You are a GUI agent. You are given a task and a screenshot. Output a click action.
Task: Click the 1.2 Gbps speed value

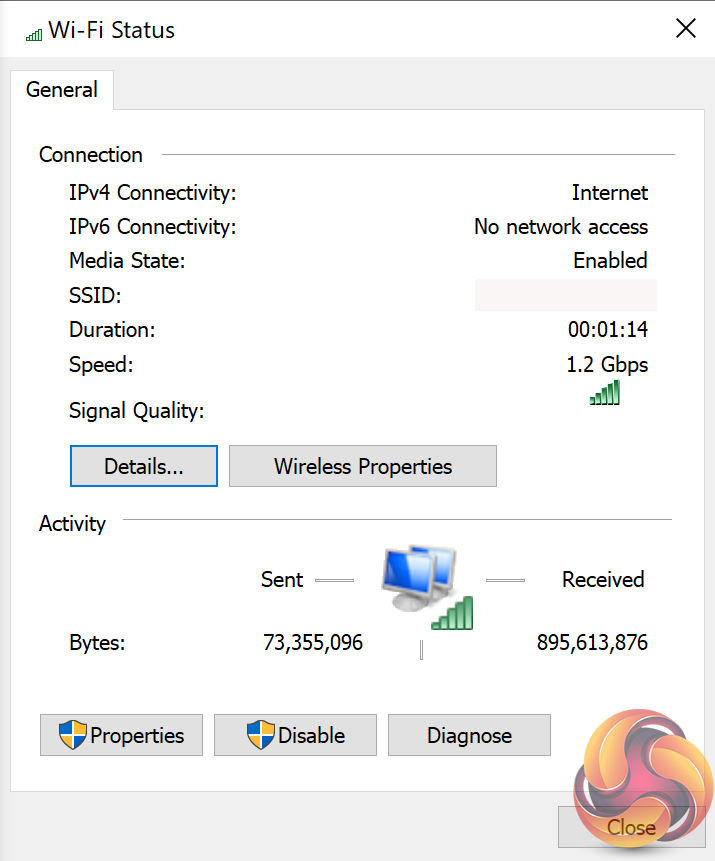(x=607, y=364)
